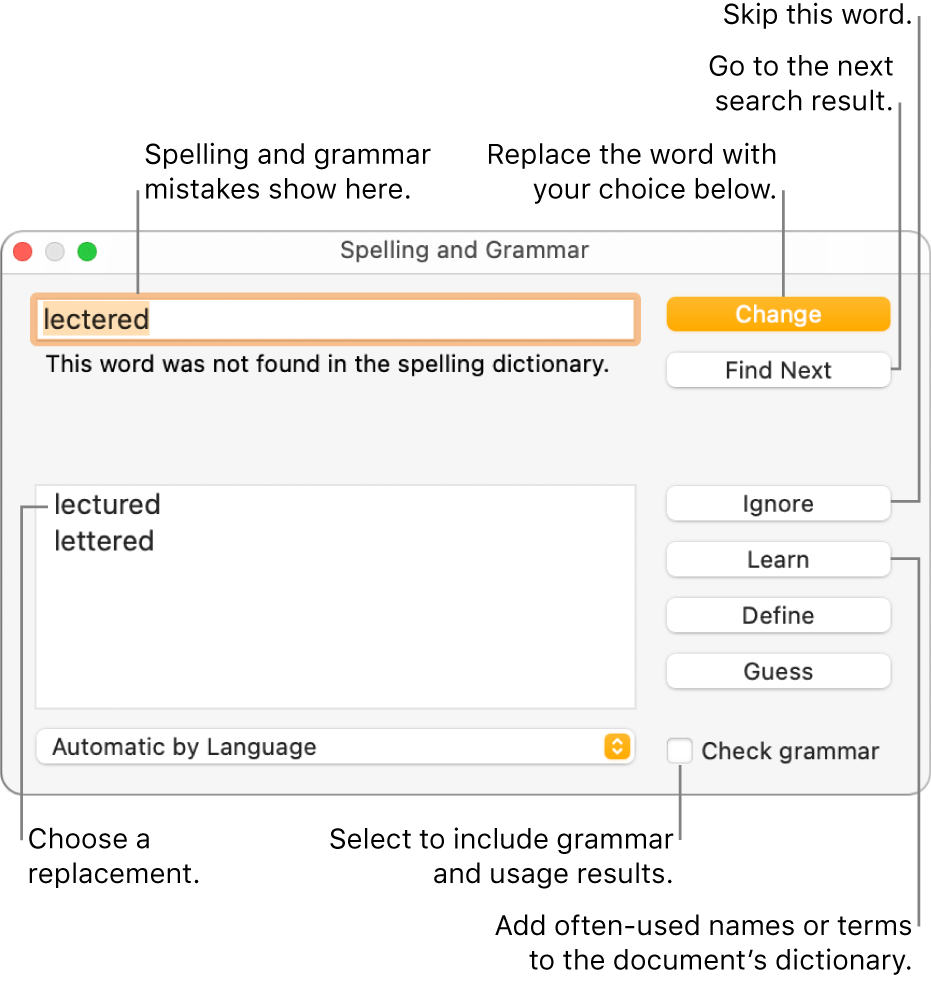931x982 pixels.
Task: Open the definition with the Define button
Action: [778, 615]
